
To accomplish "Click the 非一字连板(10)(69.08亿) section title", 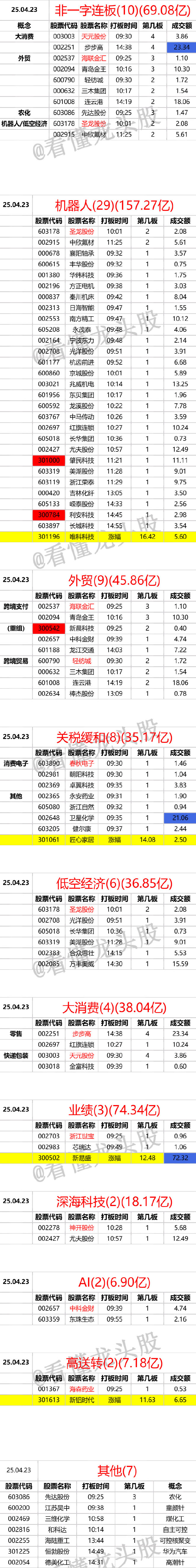I will pos(122,10).
